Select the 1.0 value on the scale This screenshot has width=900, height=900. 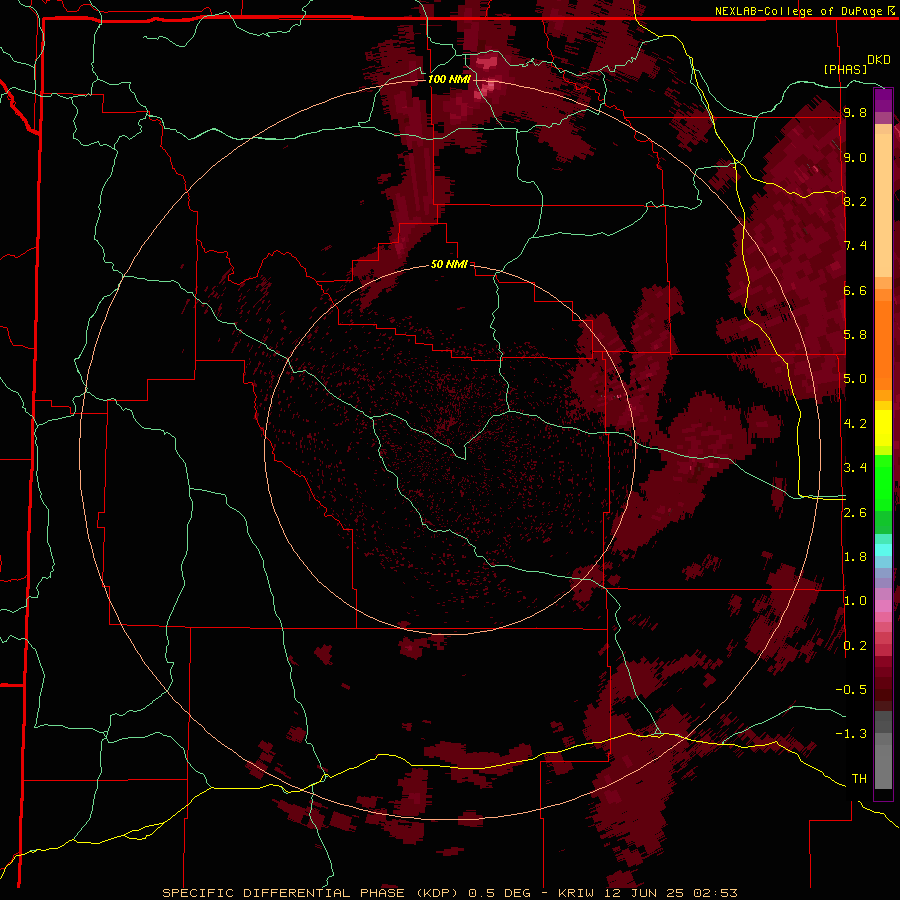click(855, 601)
